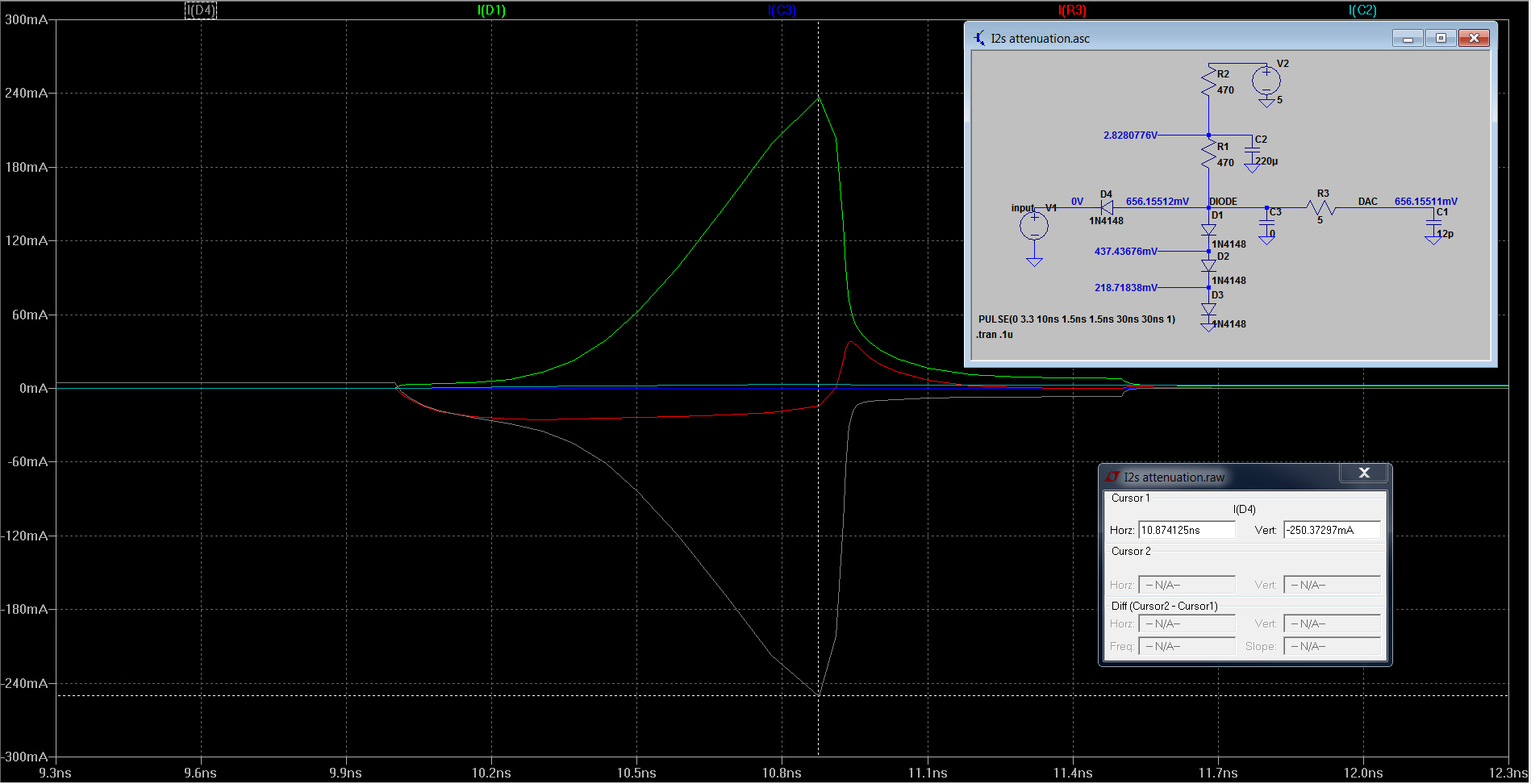
Task: Select the blue I(C3) trace label
Action: pyautogui.click(x=782, y=10)
